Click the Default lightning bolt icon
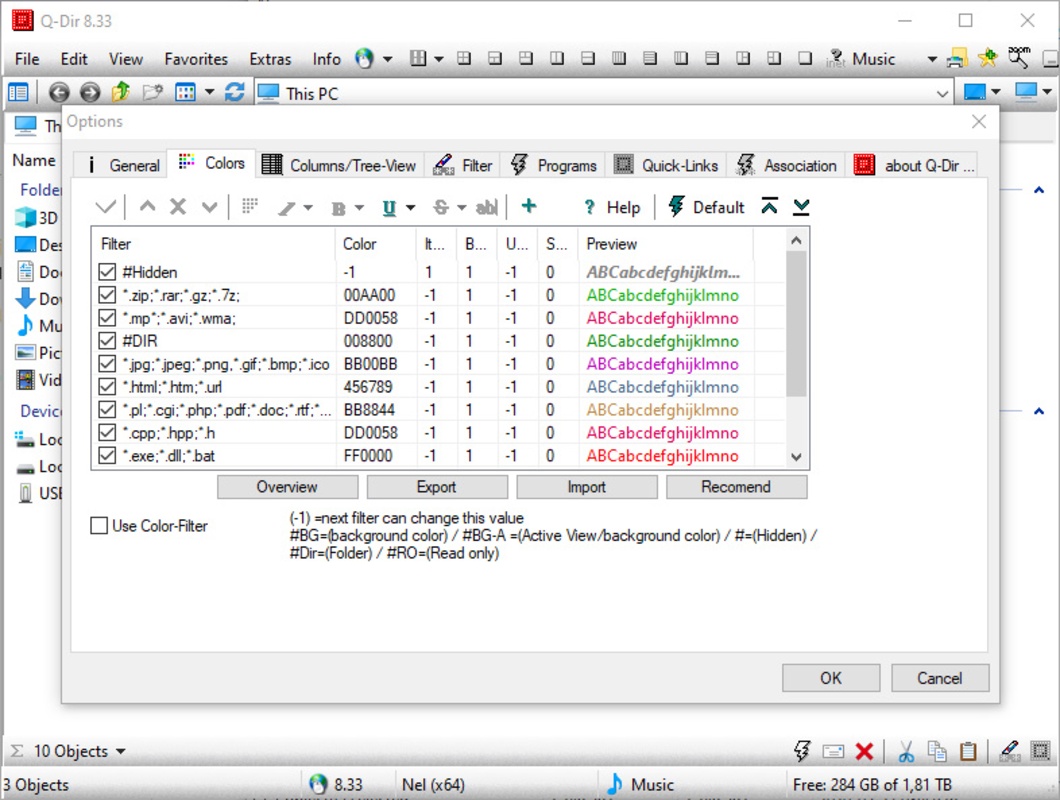 coord(676,207)
